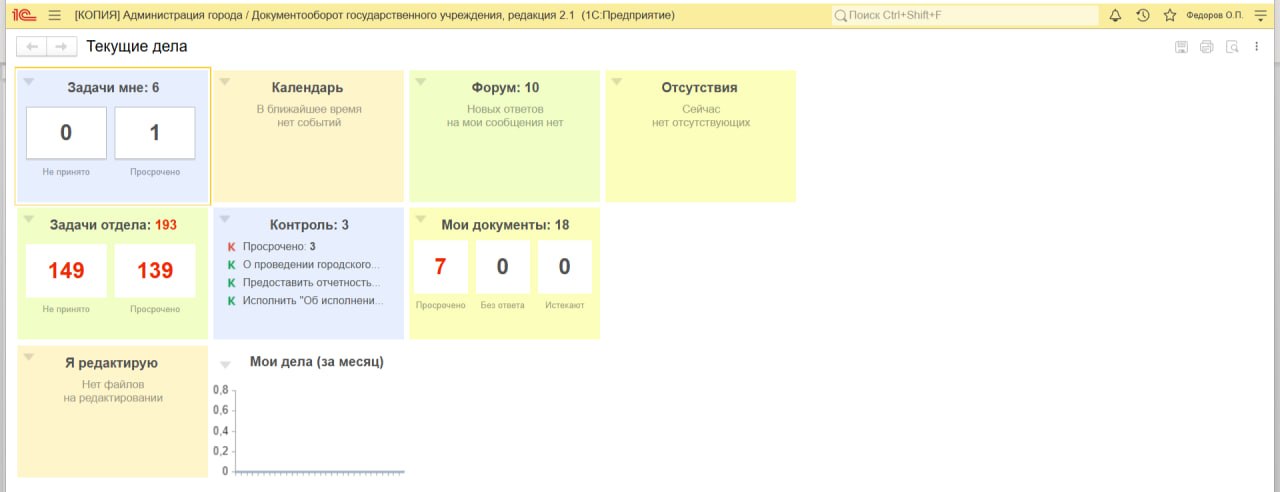This screenshot has height=492, width=1280.
Task: Open the Календарь widget heading
Action: pos(307,88)
